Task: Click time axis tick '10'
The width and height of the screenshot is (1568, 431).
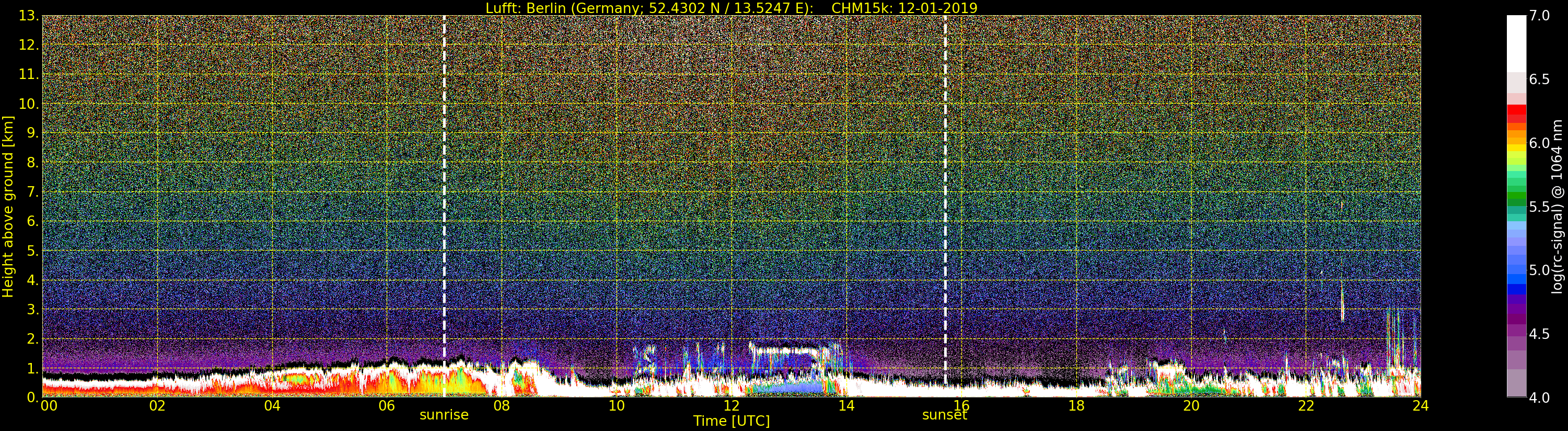Action: 617,405
